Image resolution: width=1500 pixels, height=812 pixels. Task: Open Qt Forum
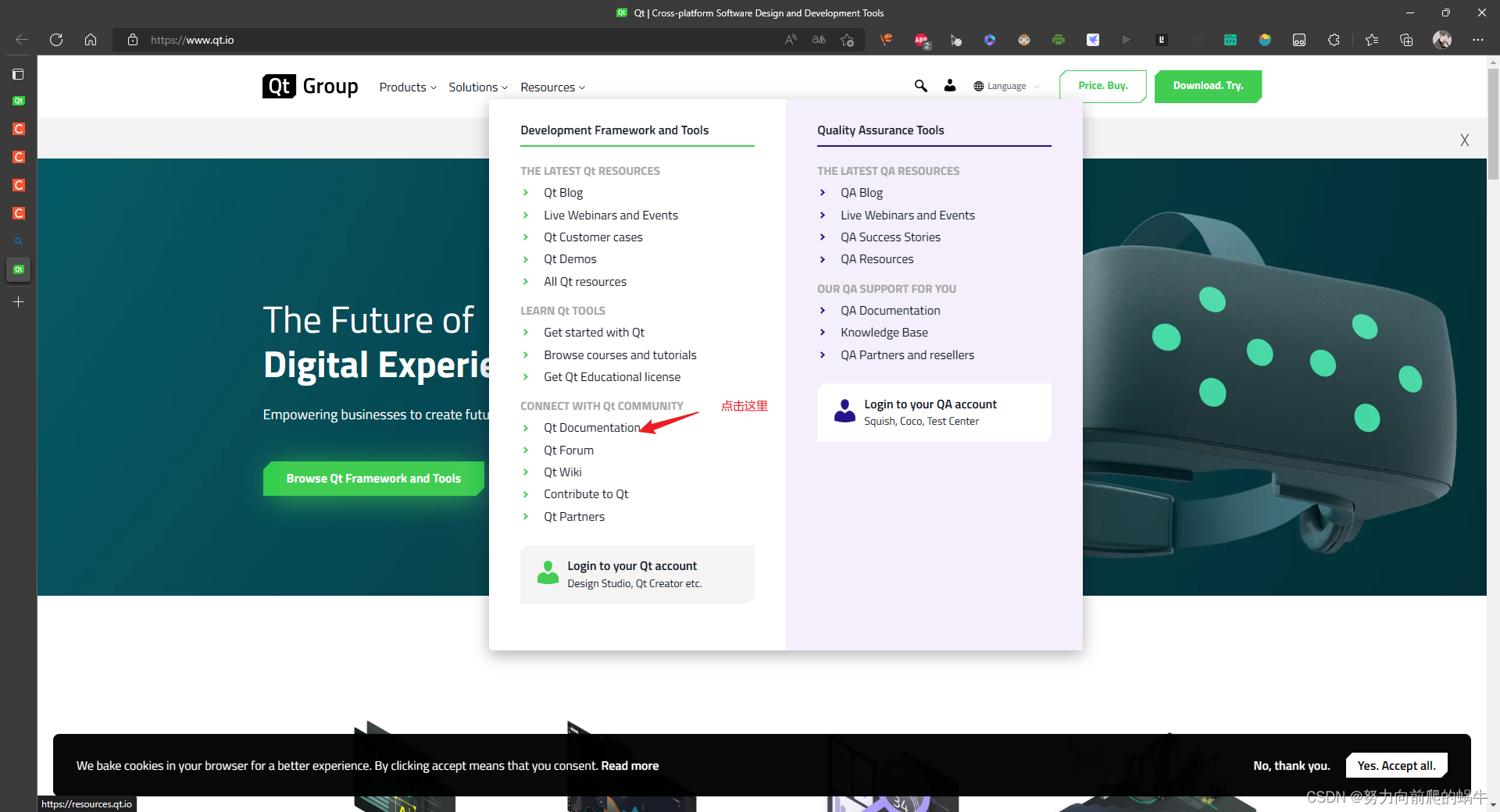click(569, 451)
